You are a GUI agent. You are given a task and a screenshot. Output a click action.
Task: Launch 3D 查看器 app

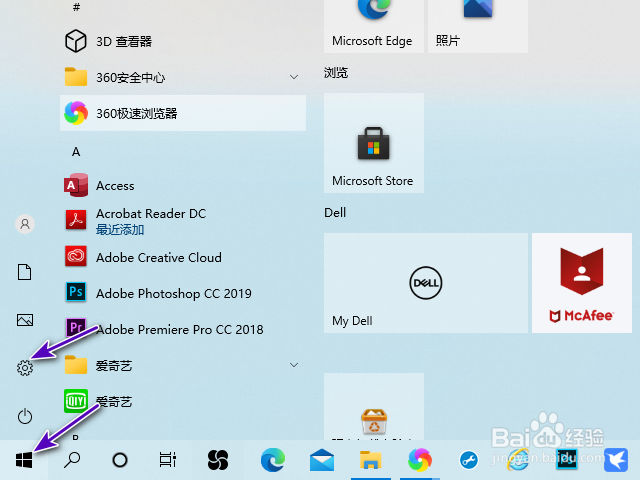point(183,41)
